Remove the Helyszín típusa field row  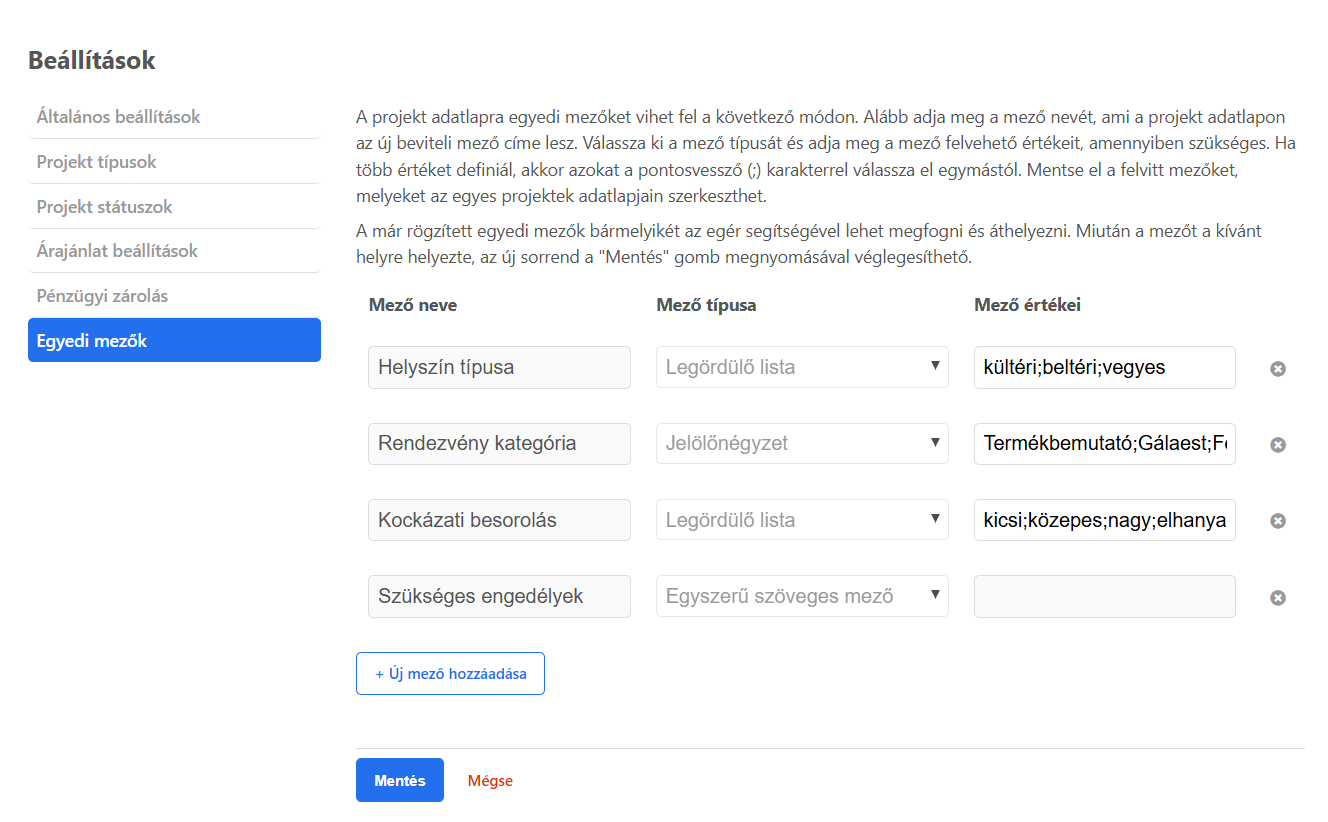[x=1277, y=369]
